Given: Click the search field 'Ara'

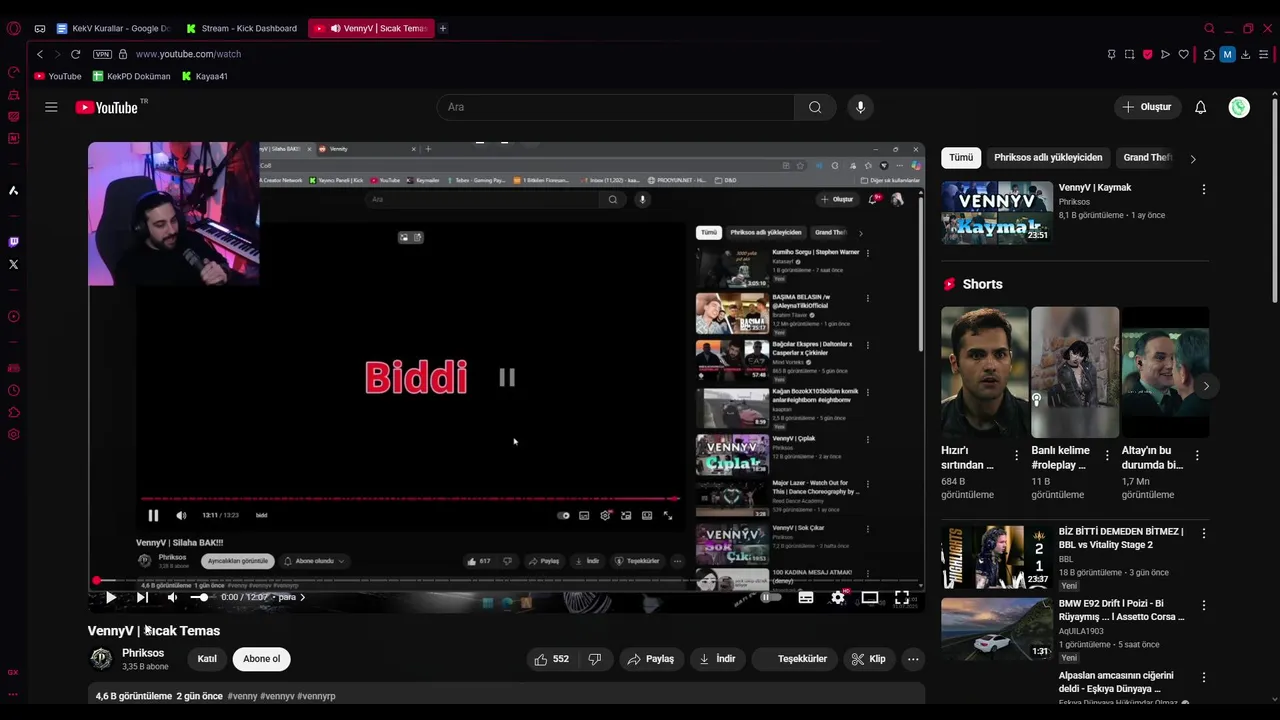Looking at the screenshot, I should pos(615,107).
